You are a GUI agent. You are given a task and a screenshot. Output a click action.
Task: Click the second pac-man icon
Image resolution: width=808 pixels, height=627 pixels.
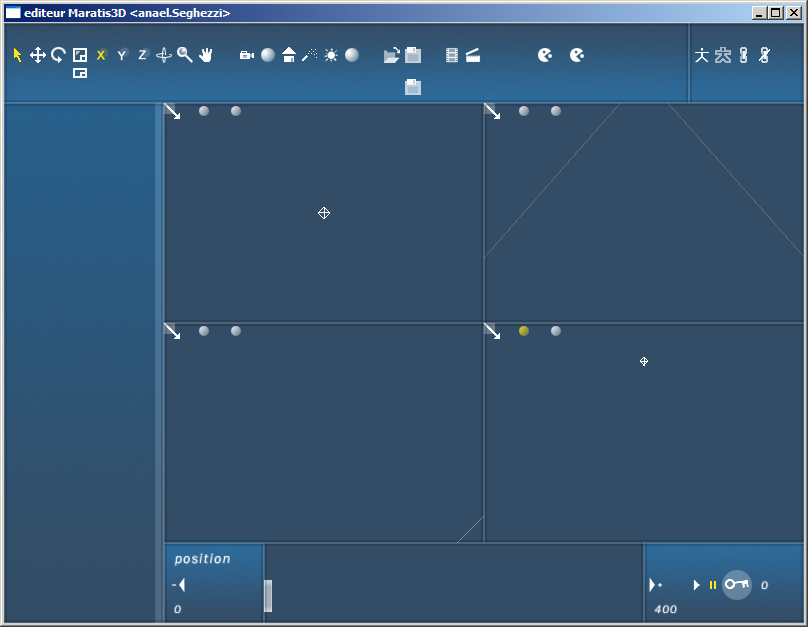tap(577, 55)
